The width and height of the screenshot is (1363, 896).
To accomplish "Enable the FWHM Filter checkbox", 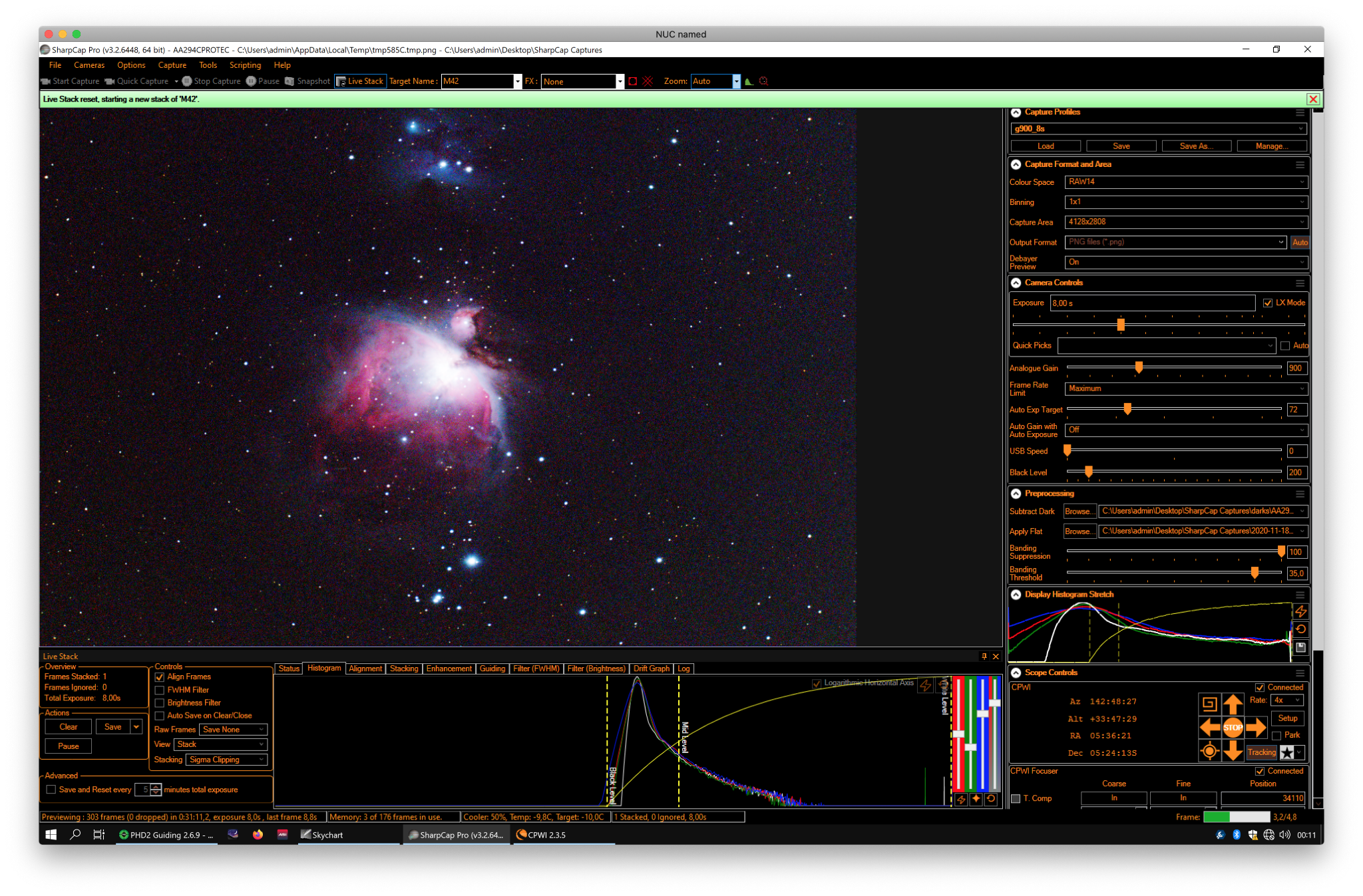I will 160,690.
